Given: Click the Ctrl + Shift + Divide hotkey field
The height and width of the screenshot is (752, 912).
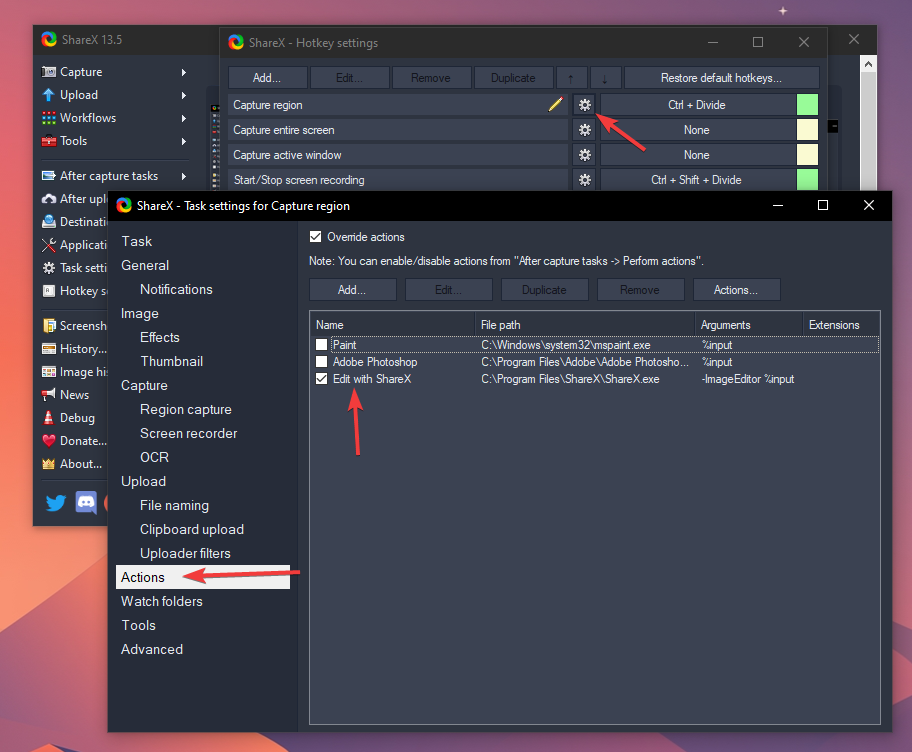Looking at the screenshot, I should pyautogui.click(x=696, y=179).
